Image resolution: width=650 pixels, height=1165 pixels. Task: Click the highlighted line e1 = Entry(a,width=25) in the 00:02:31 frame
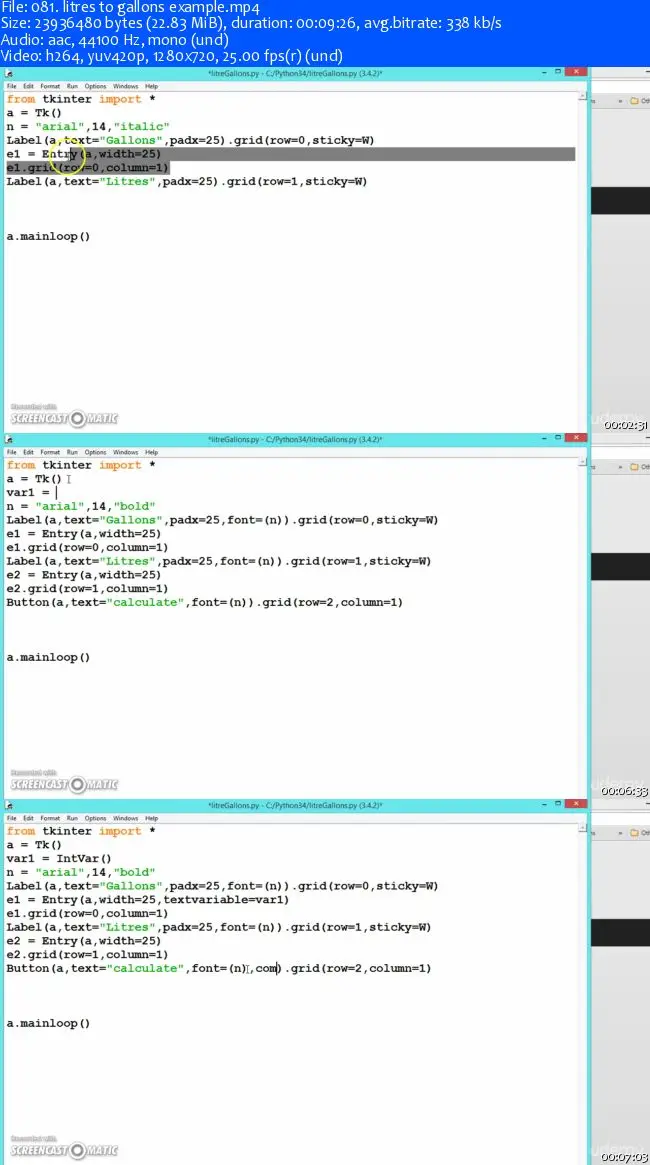click(x=83, y=154)
